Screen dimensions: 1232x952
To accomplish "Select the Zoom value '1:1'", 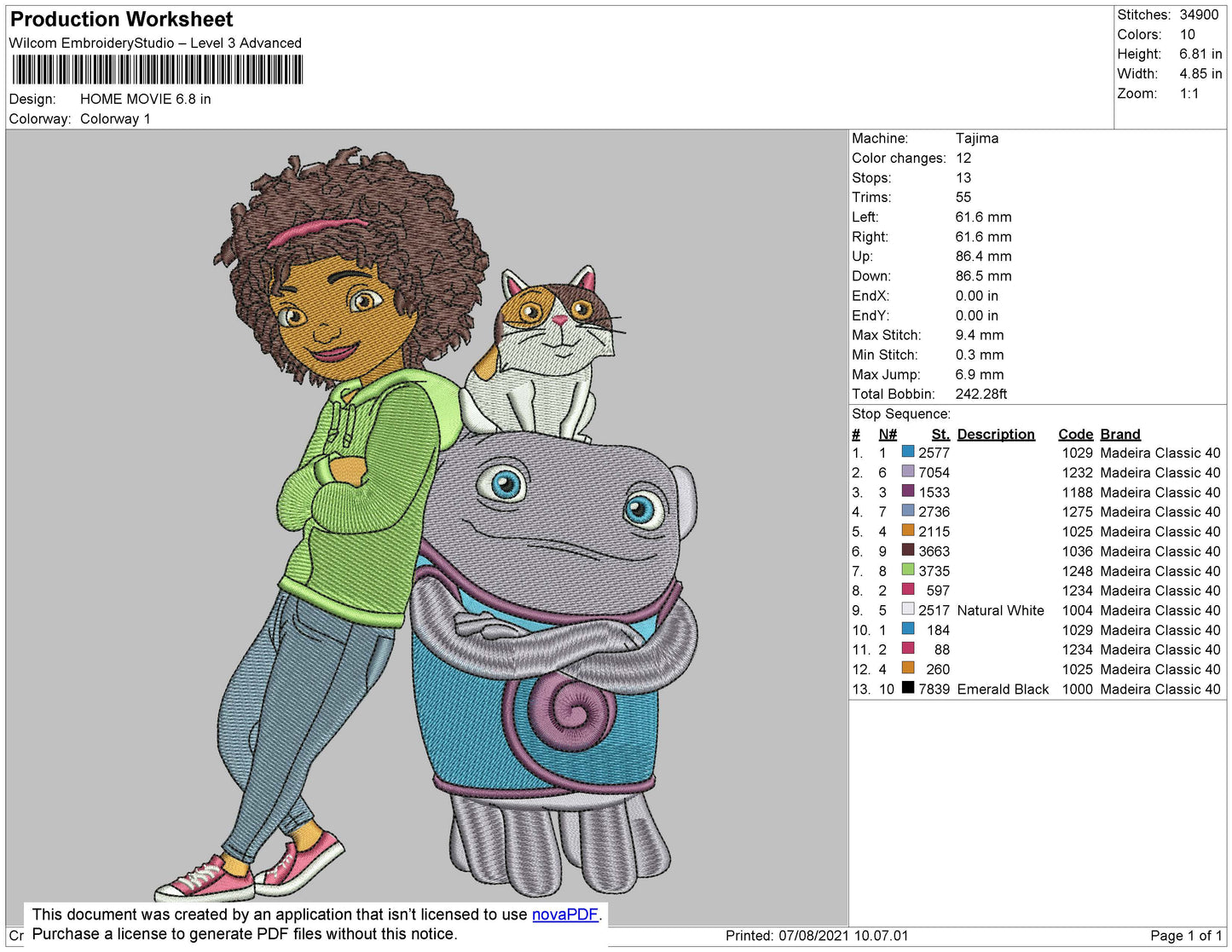I will [1189, 94].
